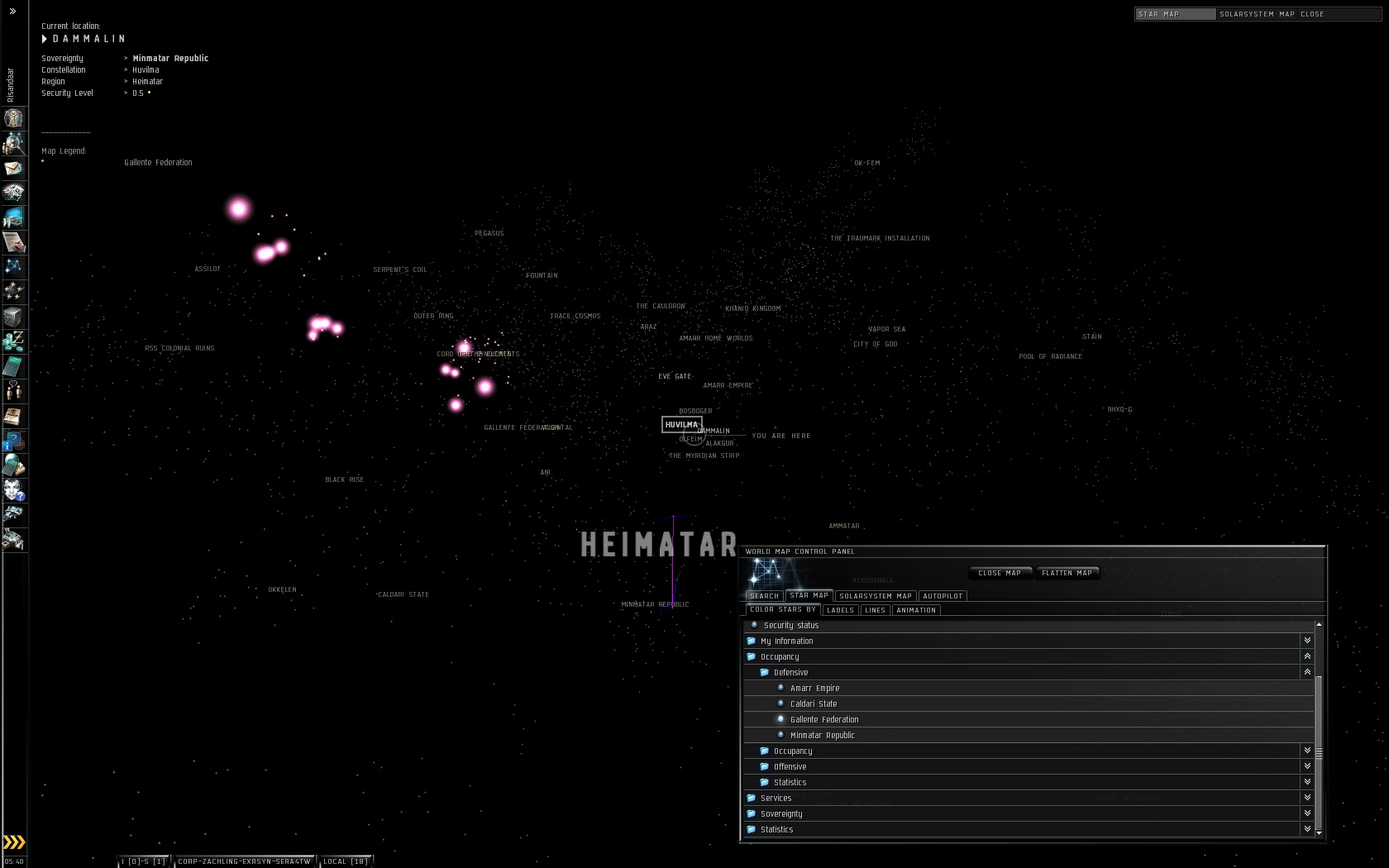Expand the Sovereignty group chevron
1389x868 pixels.
tap(1307, 813)
